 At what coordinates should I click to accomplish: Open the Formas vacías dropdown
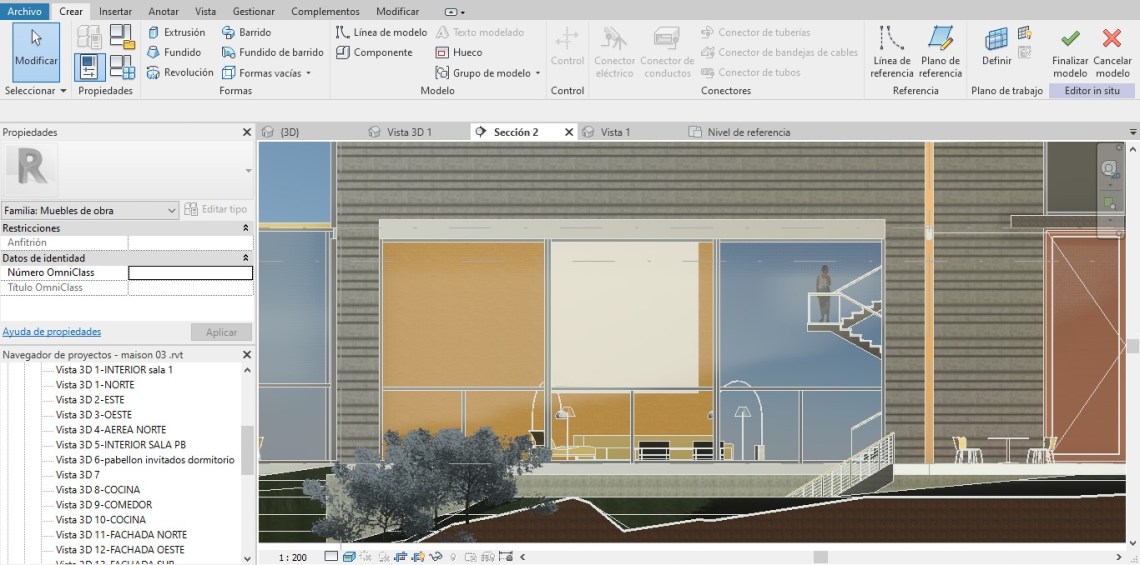click(267, 73)
